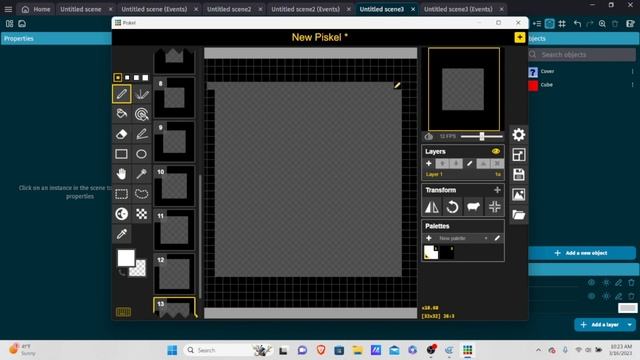Select the Color picker eyedropper tool
640x360 pixels.
[122, 234]
